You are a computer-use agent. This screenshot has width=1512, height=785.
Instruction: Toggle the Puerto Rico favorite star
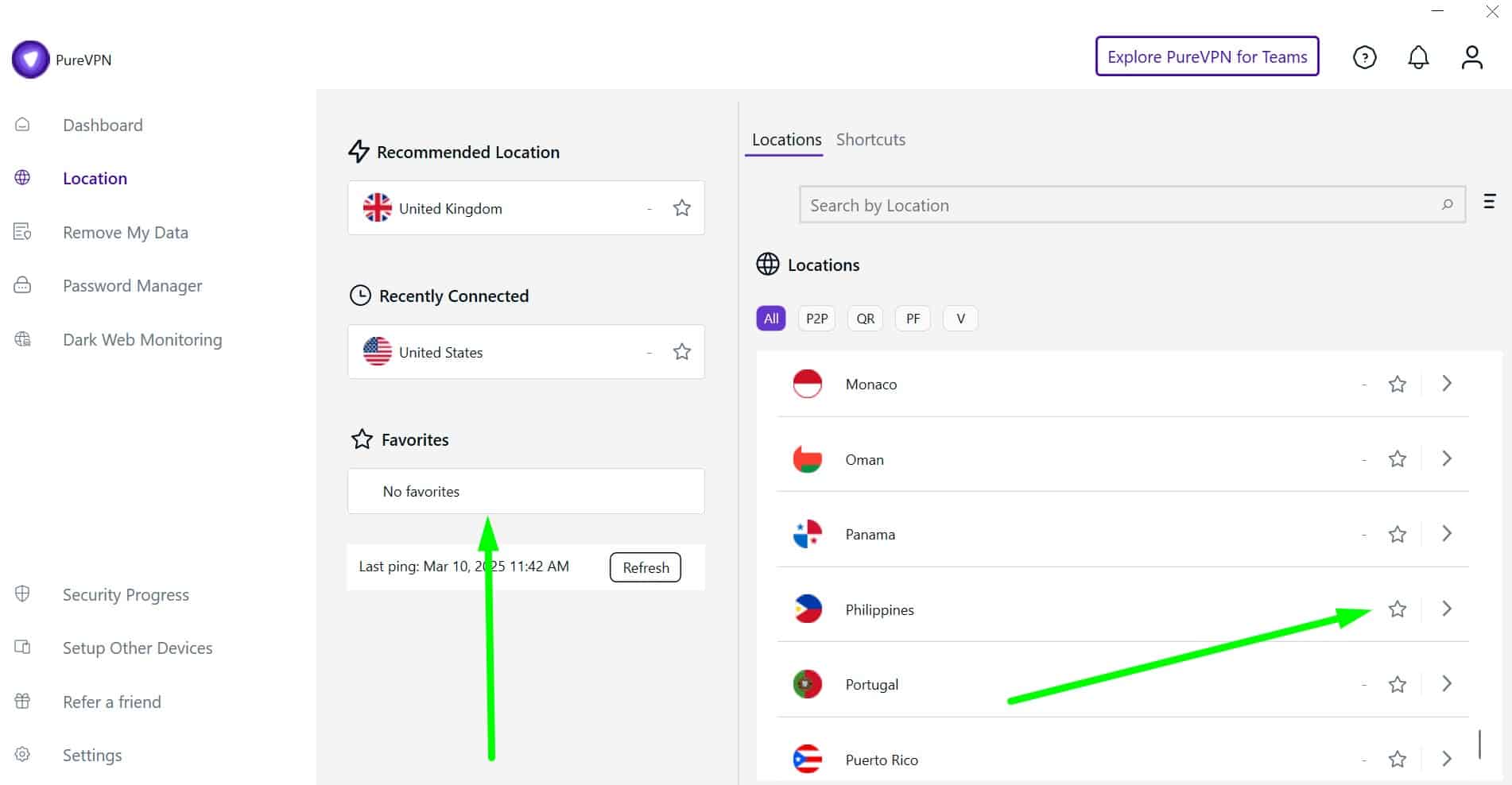(x=1397, y=760)
